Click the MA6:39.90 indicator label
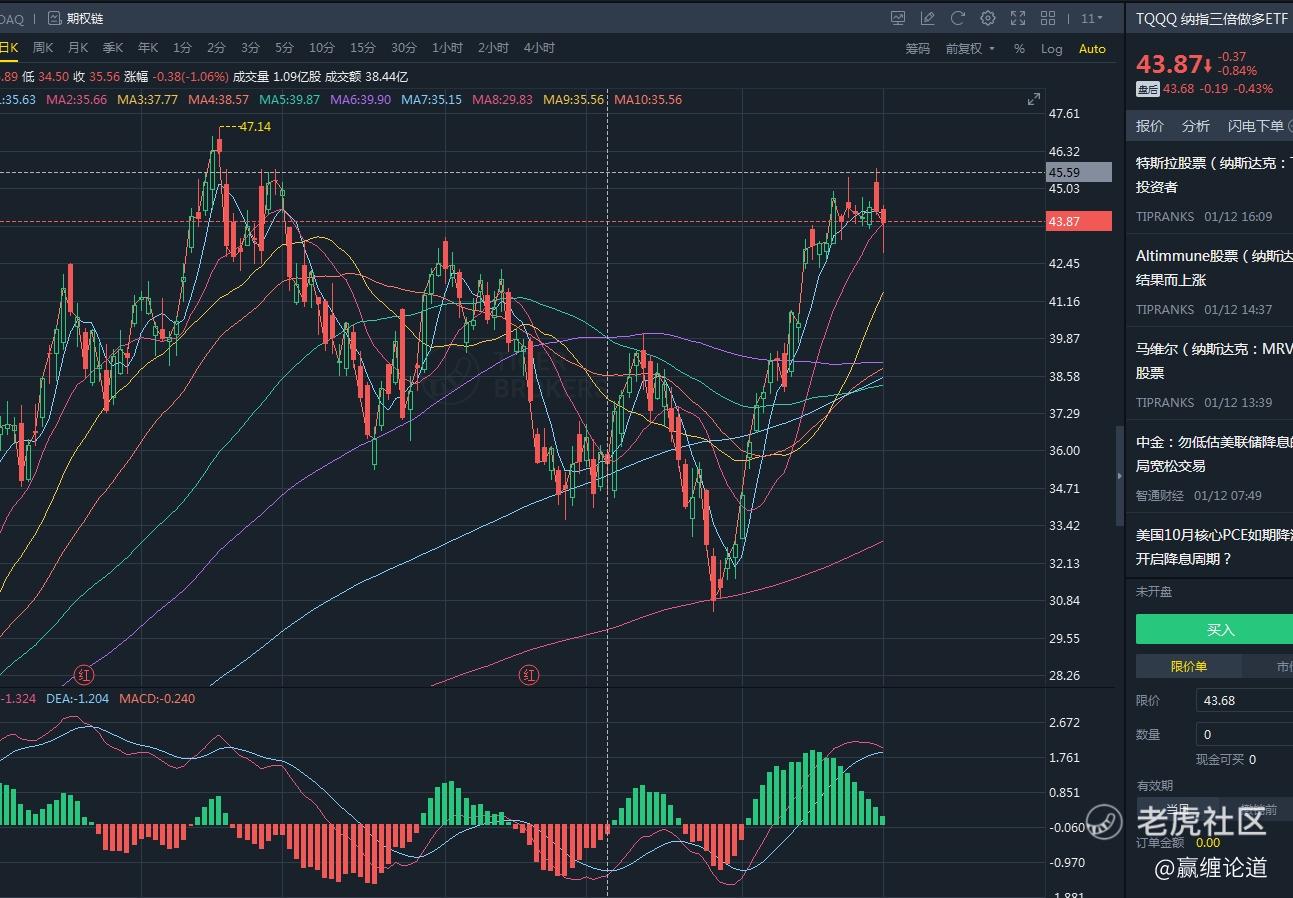1293x898 pixels. coord(360,99)
